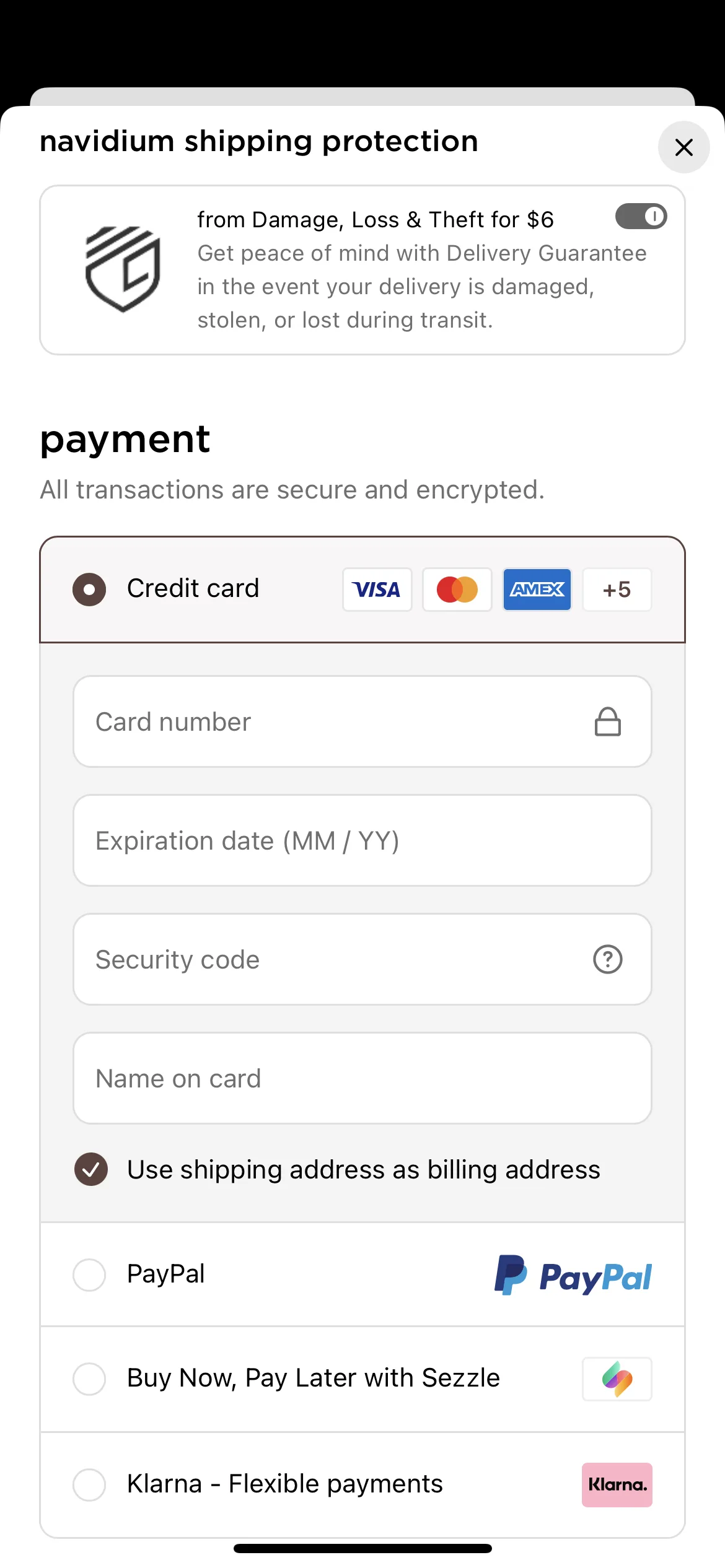725x1568 pixels.
Task: Expand the +5 more card brands
Action: click(x=617, y=590)
